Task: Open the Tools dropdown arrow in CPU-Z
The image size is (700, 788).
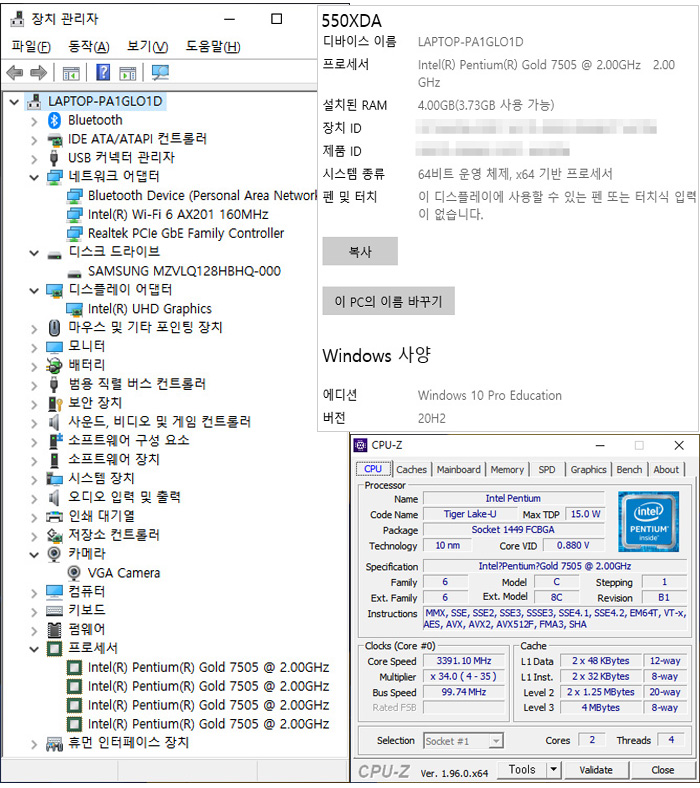Action: pos(553,769)
